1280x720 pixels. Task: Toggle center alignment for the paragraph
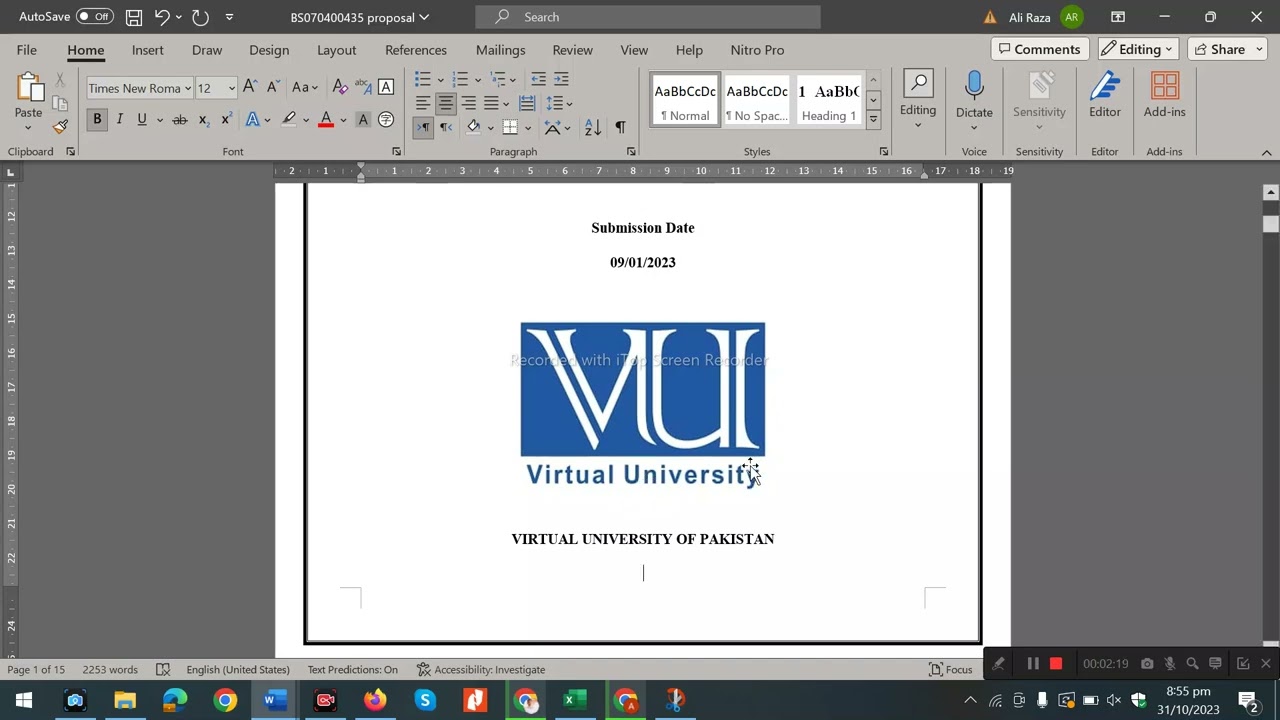tap(446, 103)
